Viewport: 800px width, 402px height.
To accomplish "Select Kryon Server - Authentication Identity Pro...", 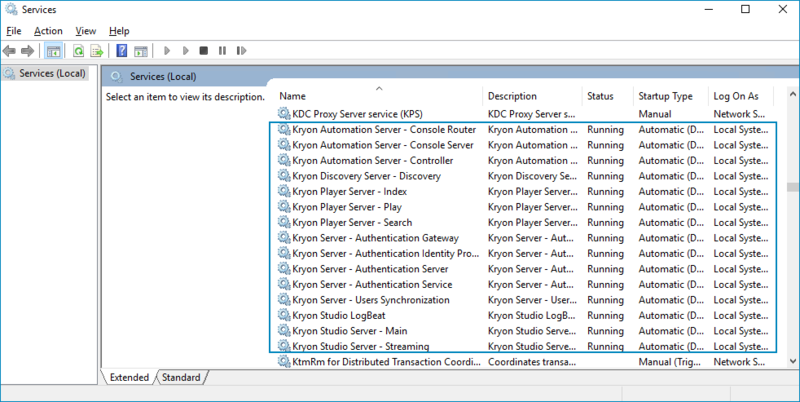I will tap(386, 253).
